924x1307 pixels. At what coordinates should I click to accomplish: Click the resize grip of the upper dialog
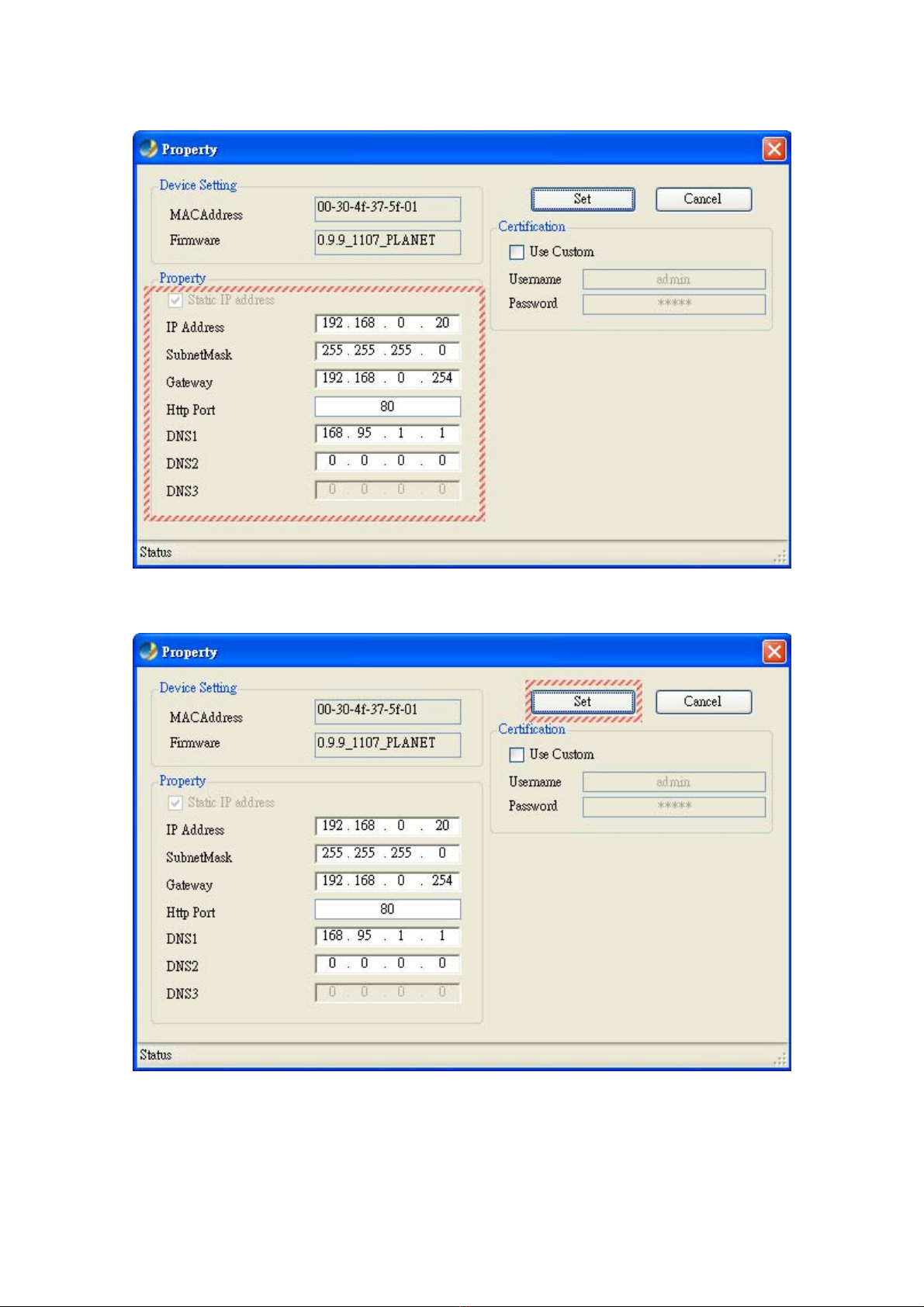pos(780,556)
